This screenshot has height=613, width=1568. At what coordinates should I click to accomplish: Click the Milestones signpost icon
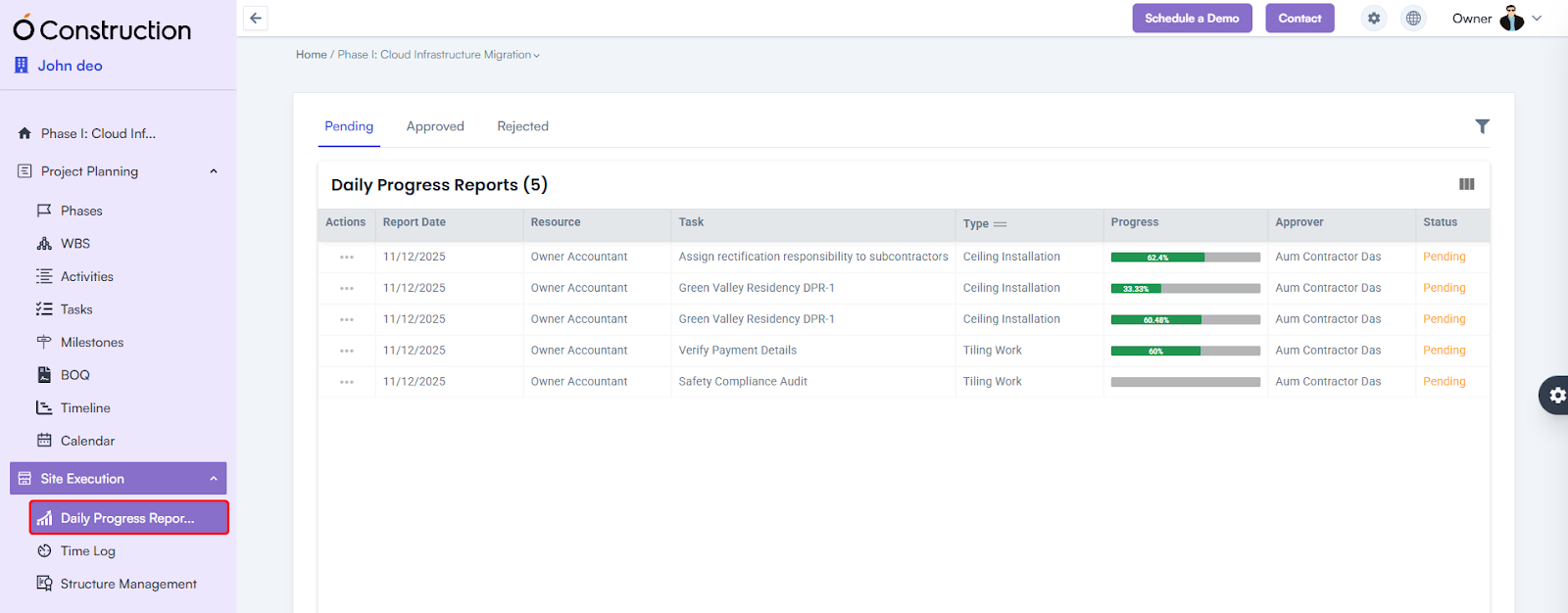(44, 342)
